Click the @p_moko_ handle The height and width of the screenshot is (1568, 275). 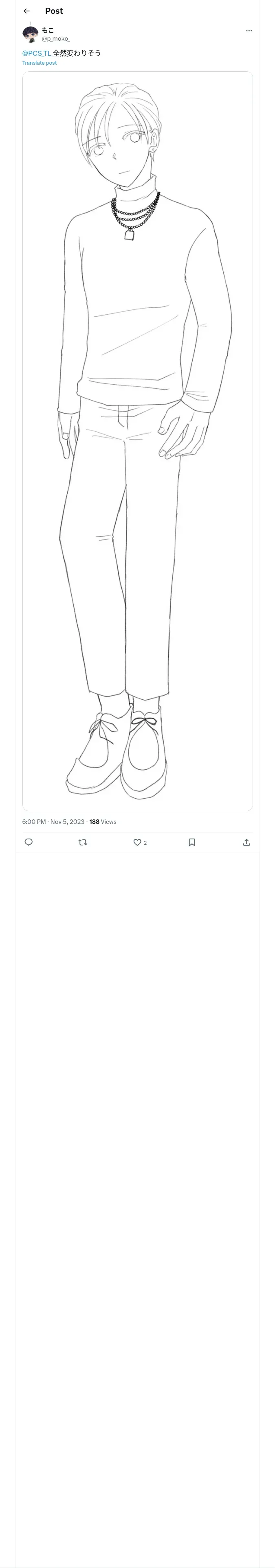[55, 38]
